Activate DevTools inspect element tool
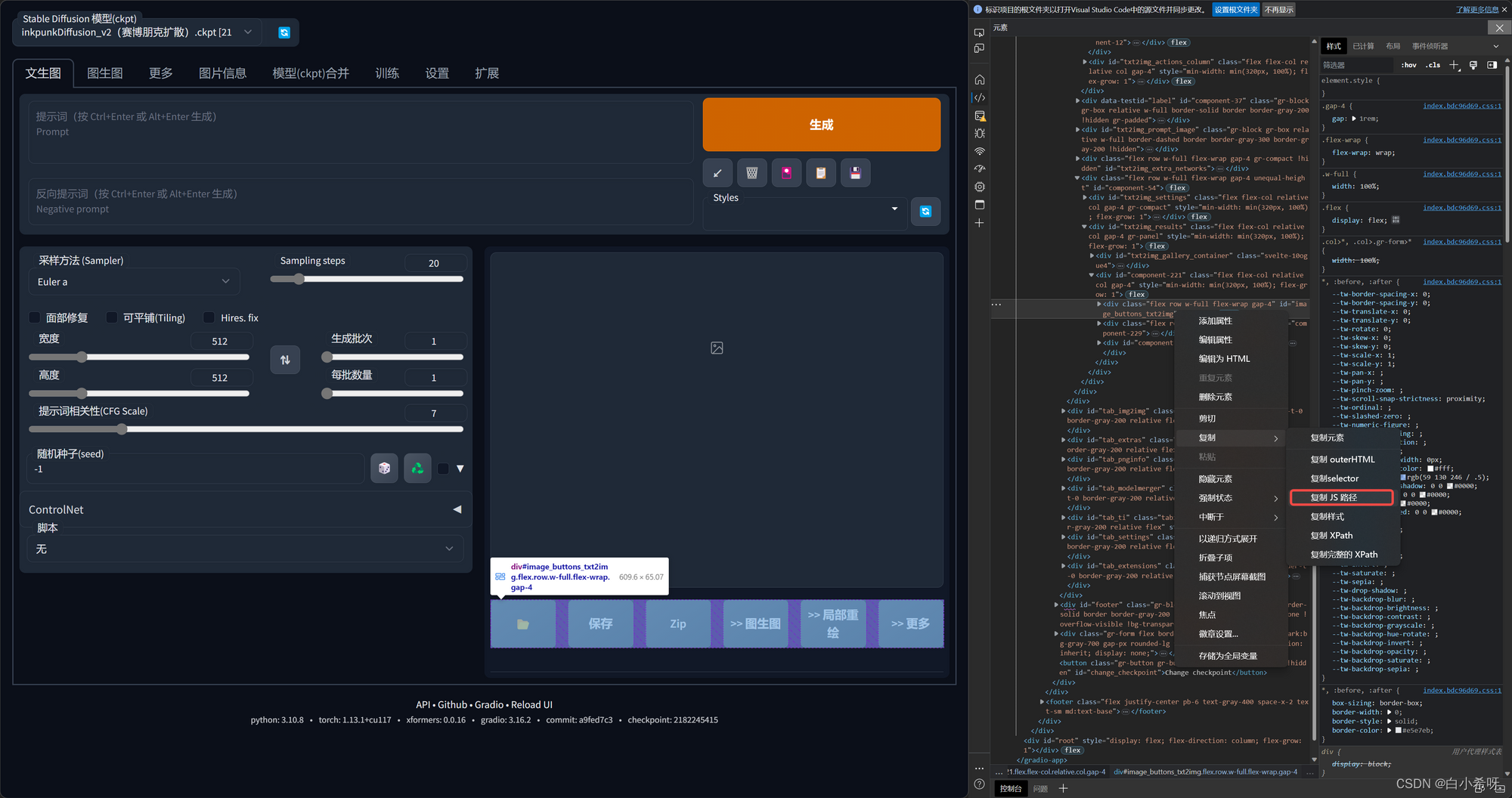This screenshot has height=798, width=1512. pos(979,32)
